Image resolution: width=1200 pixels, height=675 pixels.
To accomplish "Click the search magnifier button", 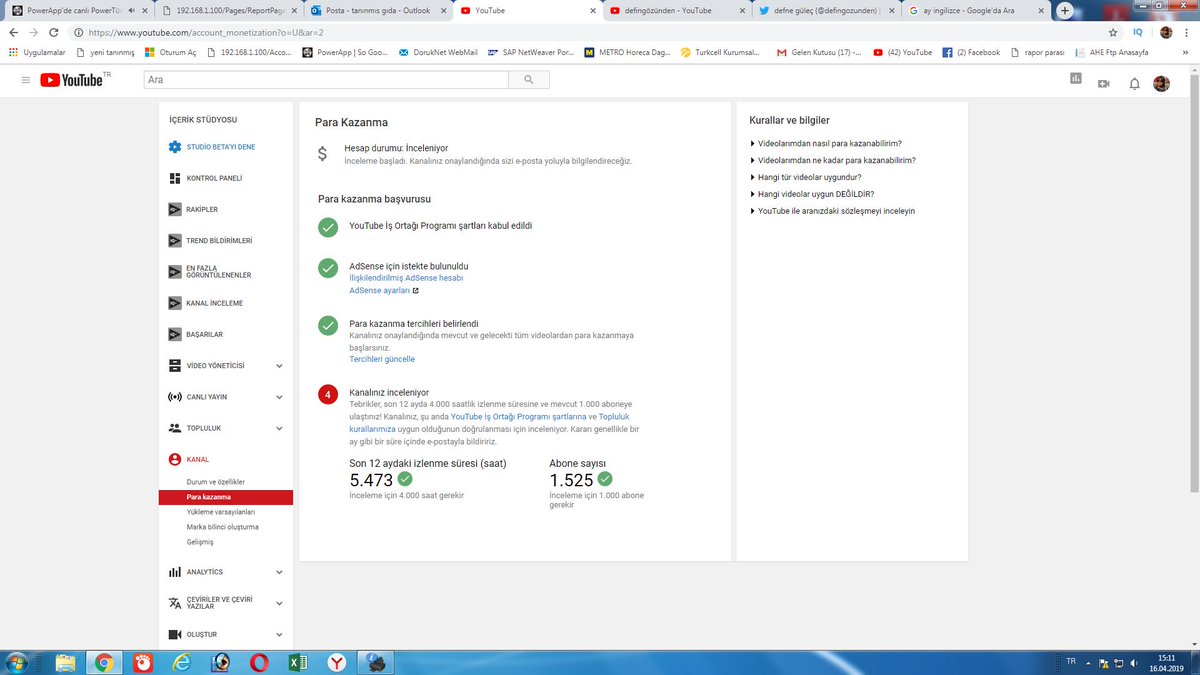I will click(x=528, y=80).
